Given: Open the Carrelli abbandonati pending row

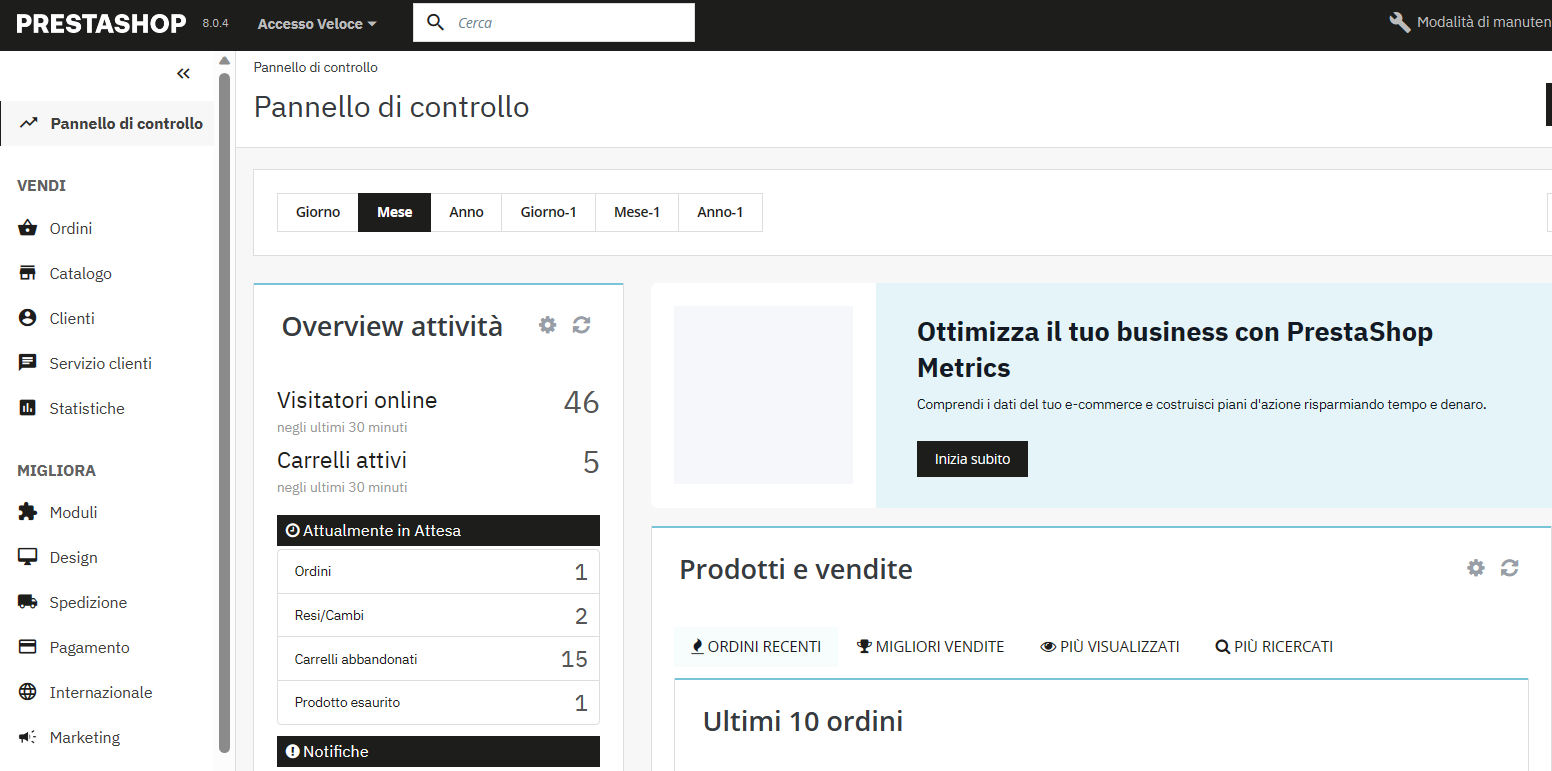Looking at the screenshot, I should coord(438,659).
